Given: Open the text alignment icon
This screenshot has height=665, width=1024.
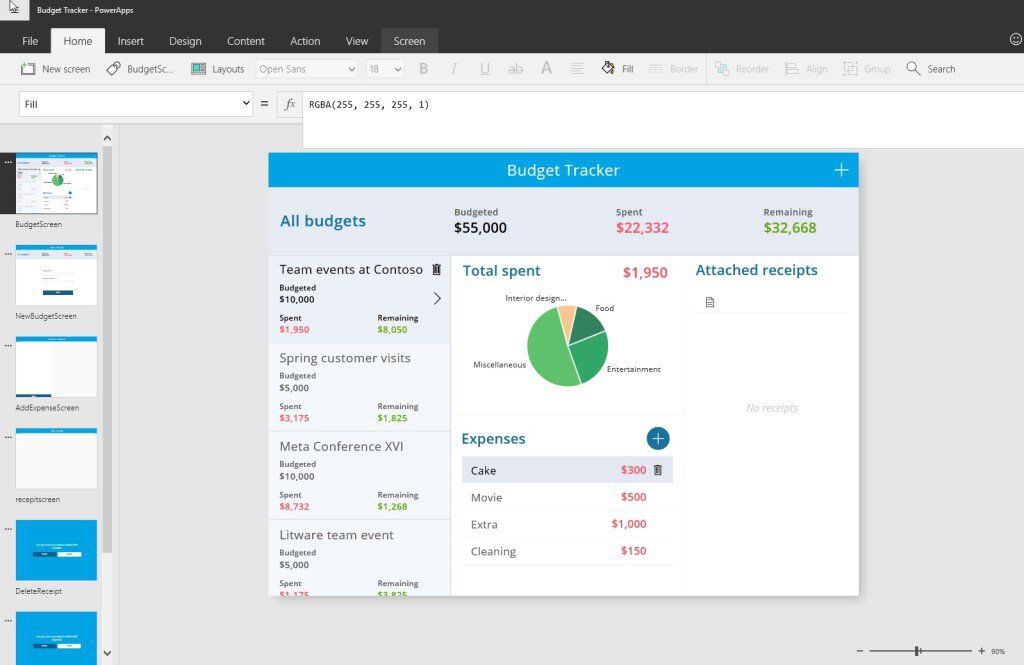Looking at the screenshot, I should pyautogui.click(x=577, y=69).
